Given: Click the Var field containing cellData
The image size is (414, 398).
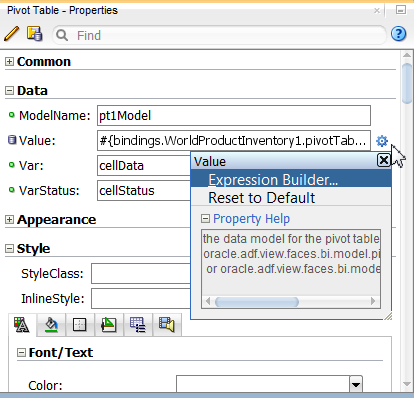Looking at the screenshot, I should pyautogui.click(x=144, y=165).
